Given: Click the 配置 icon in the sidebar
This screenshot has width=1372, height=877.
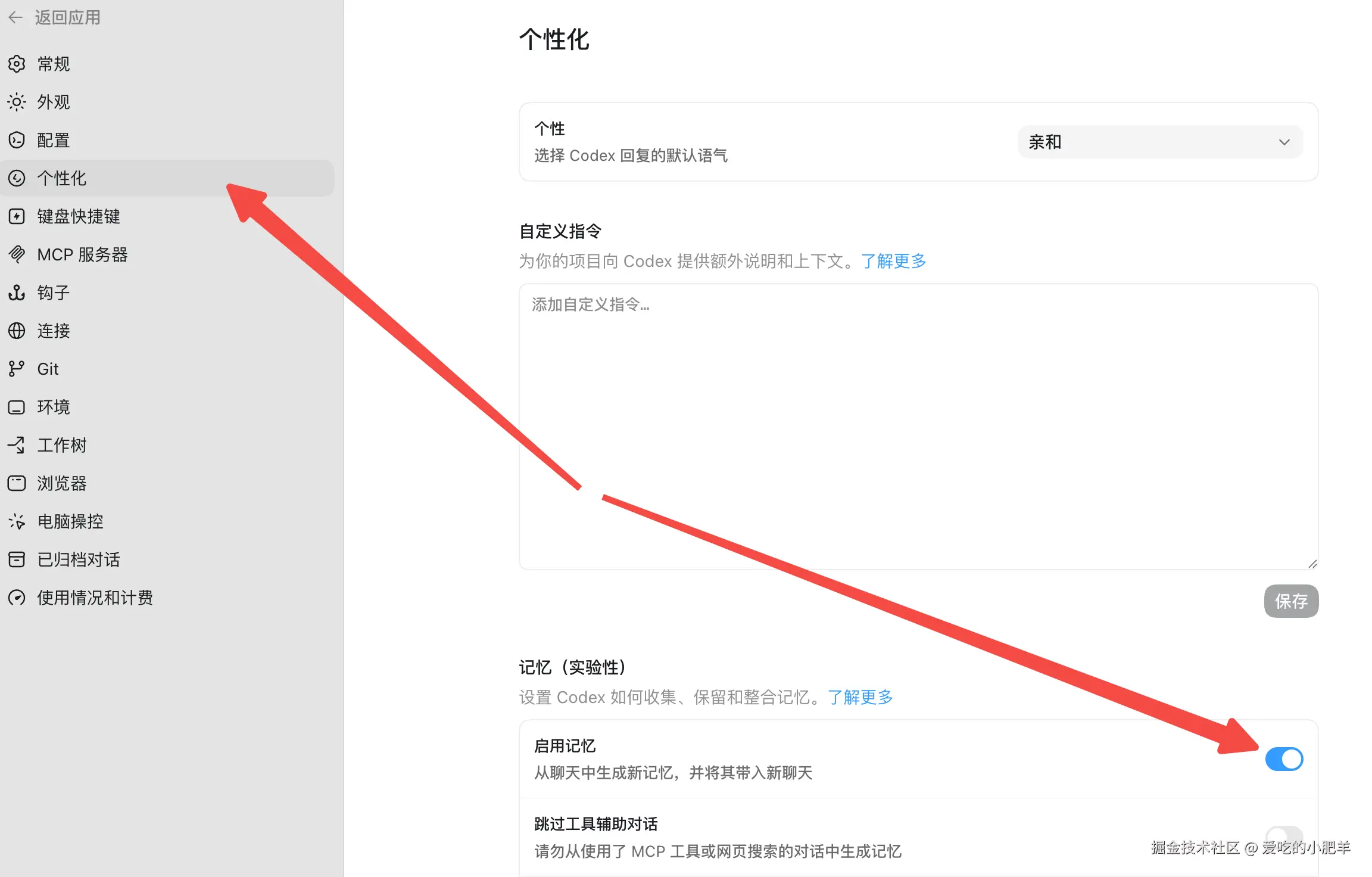Looking at the screenshot, I should tap(17, 140).
